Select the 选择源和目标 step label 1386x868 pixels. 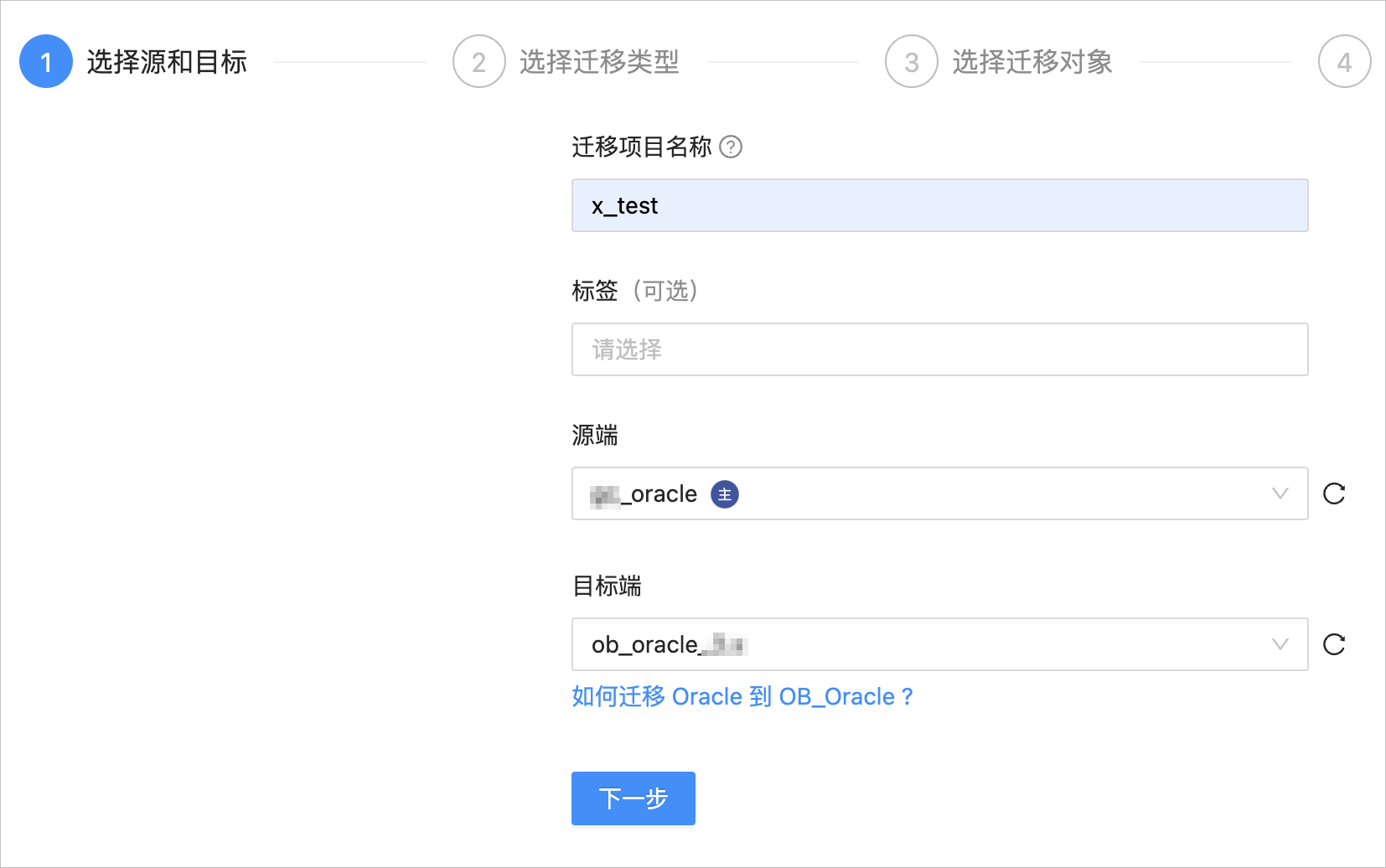coord(167,61)
